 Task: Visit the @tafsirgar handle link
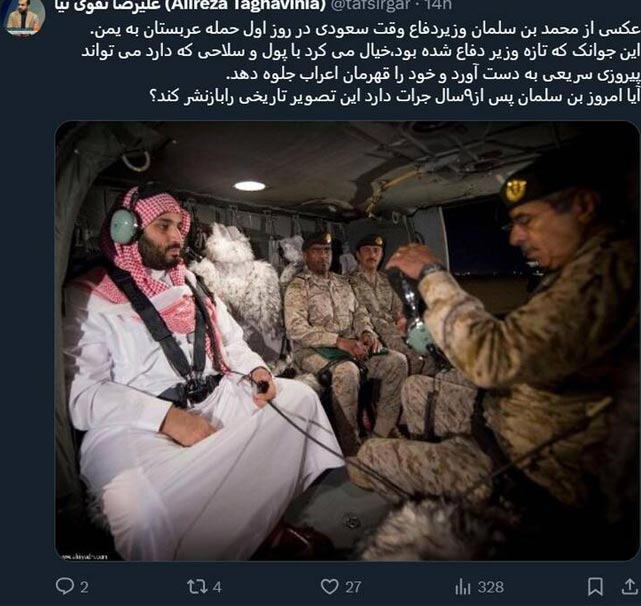click(370, 5)
